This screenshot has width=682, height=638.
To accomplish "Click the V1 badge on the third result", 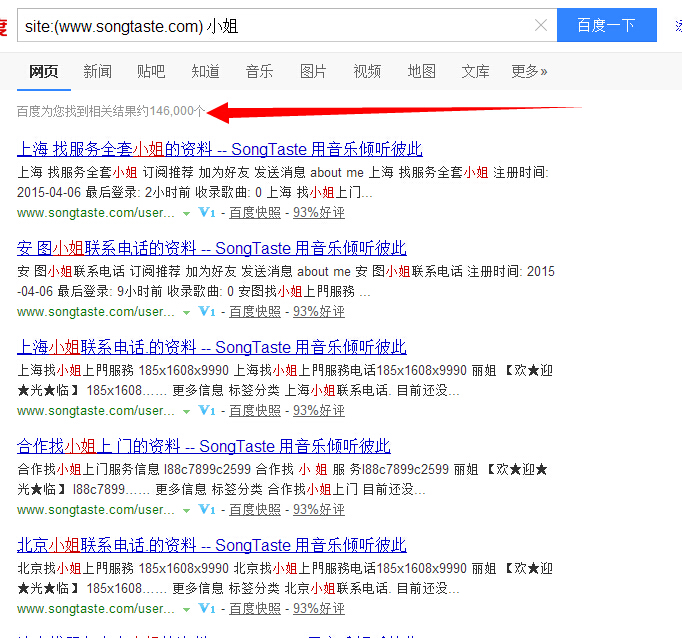I will [207, 411].
